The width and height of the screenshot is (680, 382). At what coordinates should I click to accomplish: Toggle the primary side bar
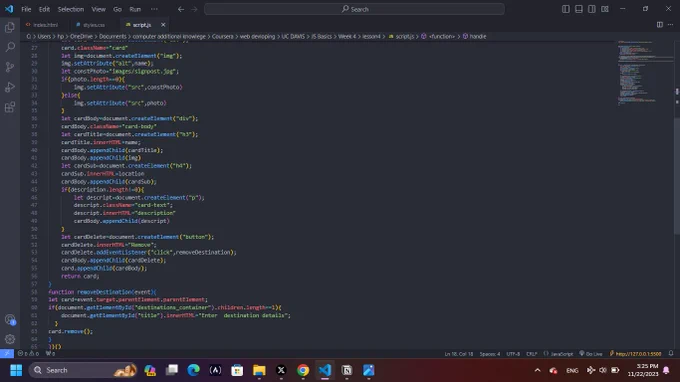point(566,9)
